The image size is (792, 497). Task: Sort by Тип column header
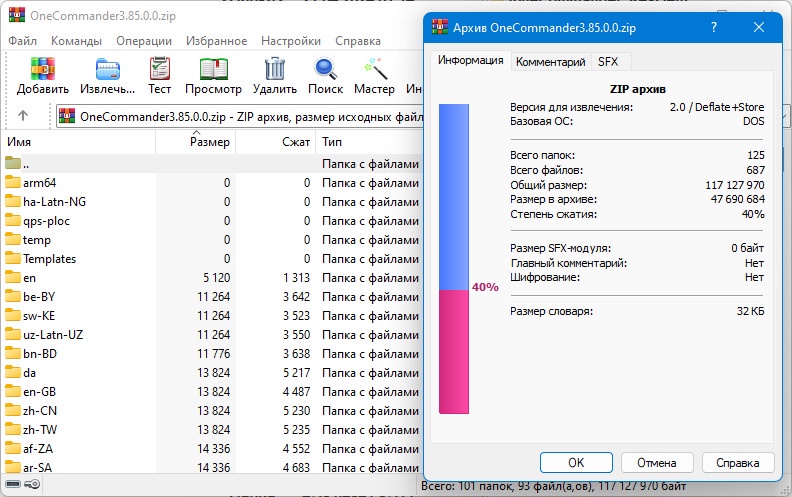tap(370, 142)
